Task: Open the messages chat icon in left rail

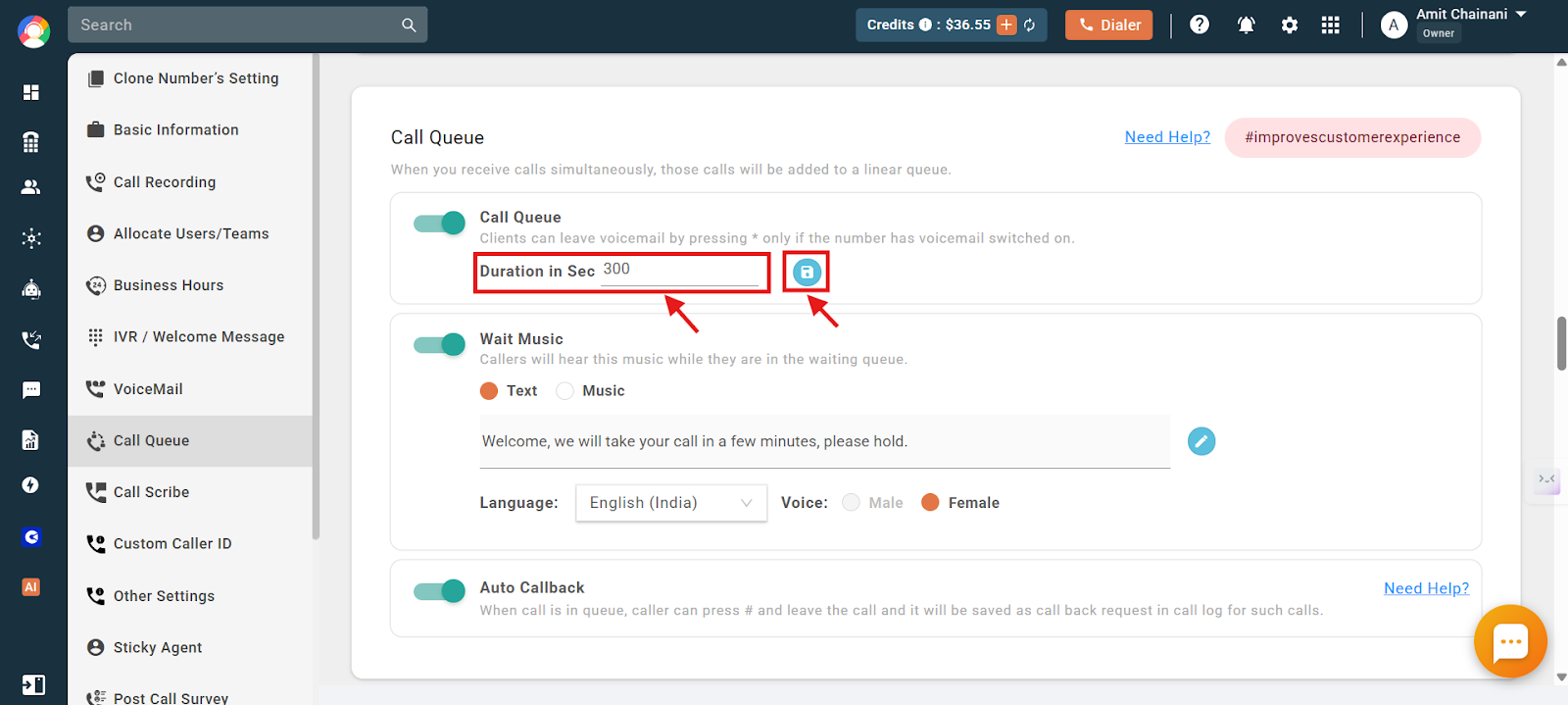Action: [31, 390]
